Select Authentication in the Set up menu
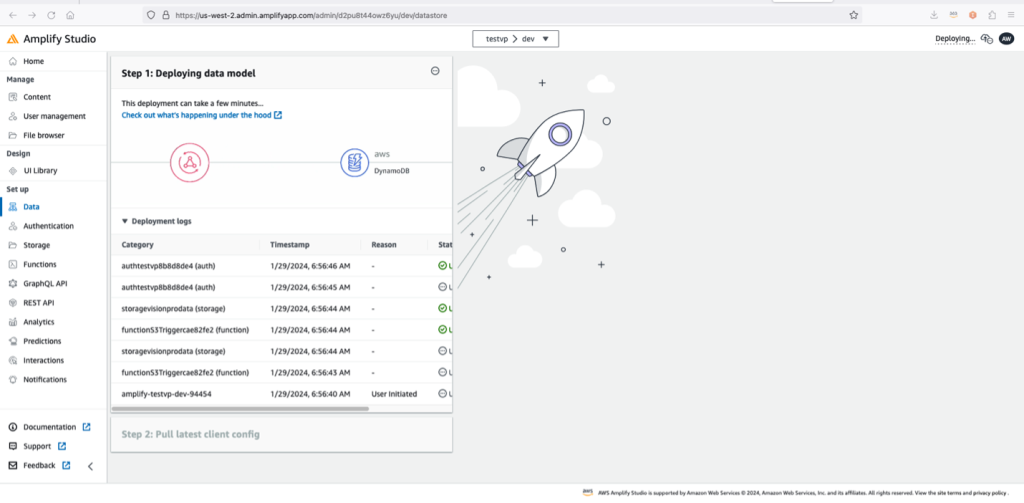 click(48, 226)
